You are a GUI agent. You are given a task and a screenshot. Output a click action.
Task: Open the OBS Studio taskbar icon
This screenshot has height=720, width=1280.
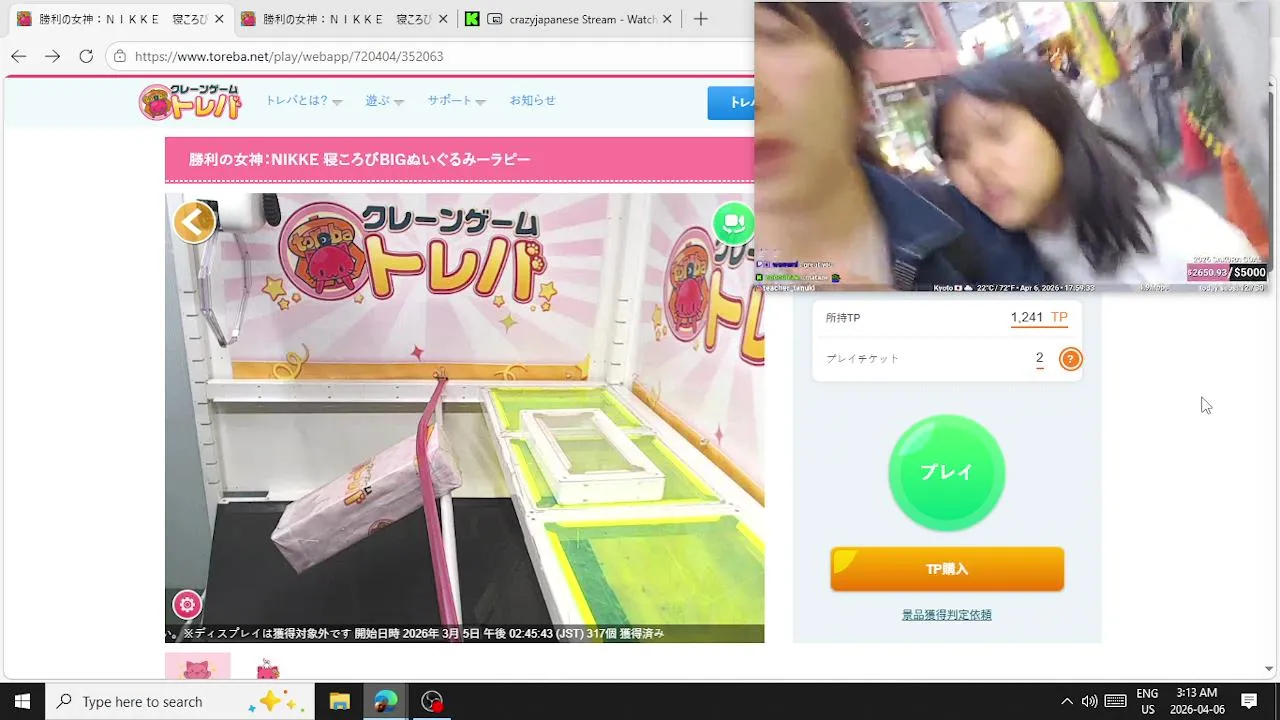(x=432, y=701)
